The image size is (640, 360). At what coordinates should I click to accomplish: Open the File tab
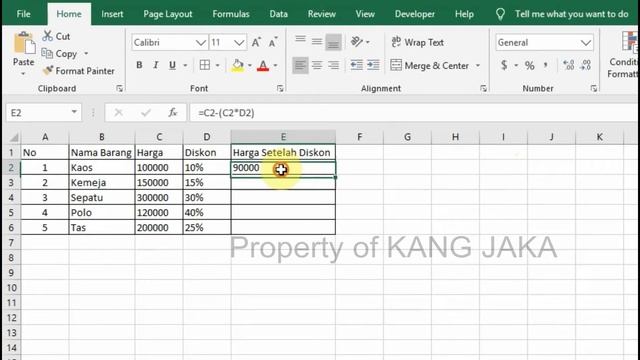(x=23, y=14)
